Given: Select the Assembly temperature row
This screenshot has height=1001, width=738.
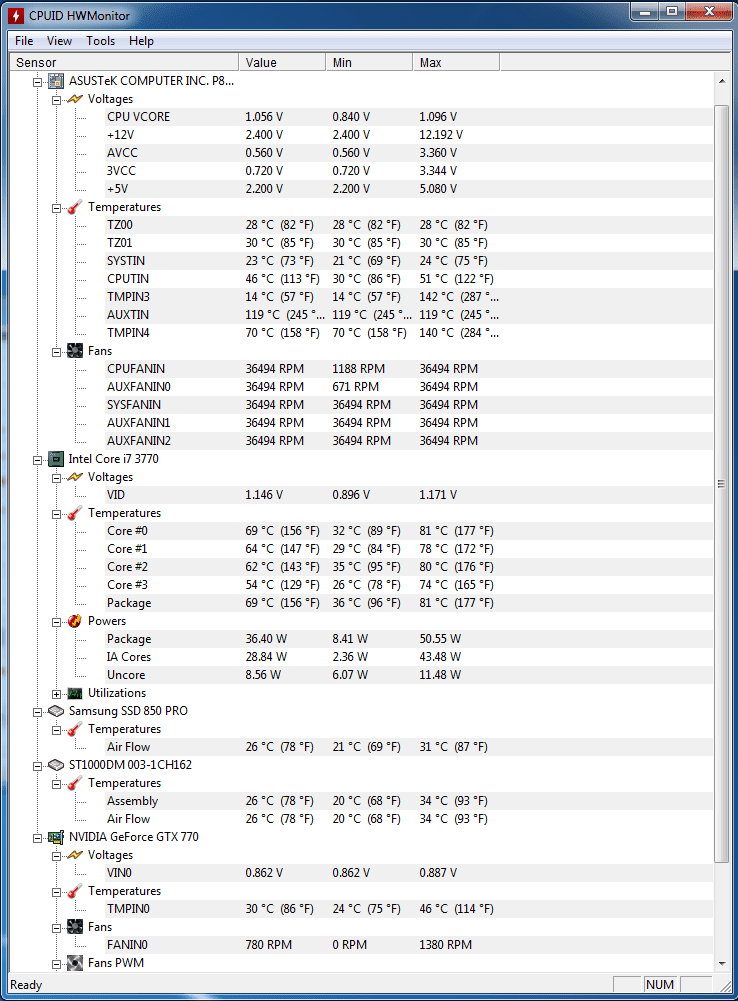Looking at the screenshot, I should point(409,801).
